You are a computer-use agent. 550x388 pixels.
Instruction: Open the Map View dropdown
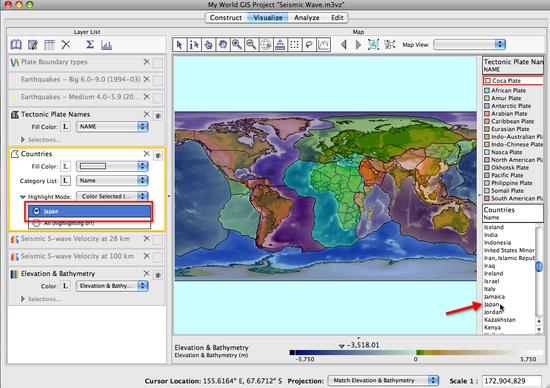[x=469, y=45]
